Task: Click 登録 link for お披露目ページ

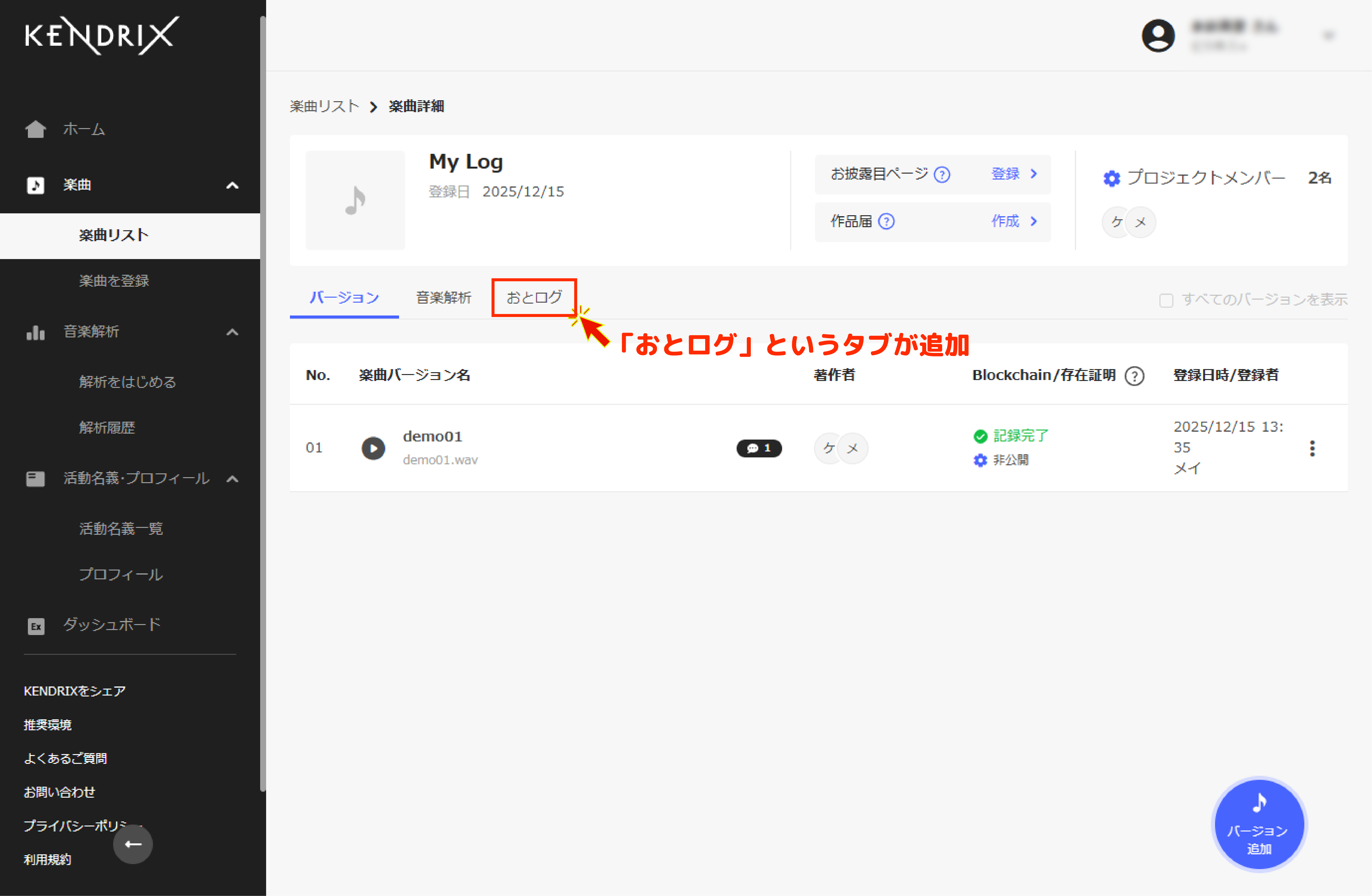Action: click(1005, 174)
